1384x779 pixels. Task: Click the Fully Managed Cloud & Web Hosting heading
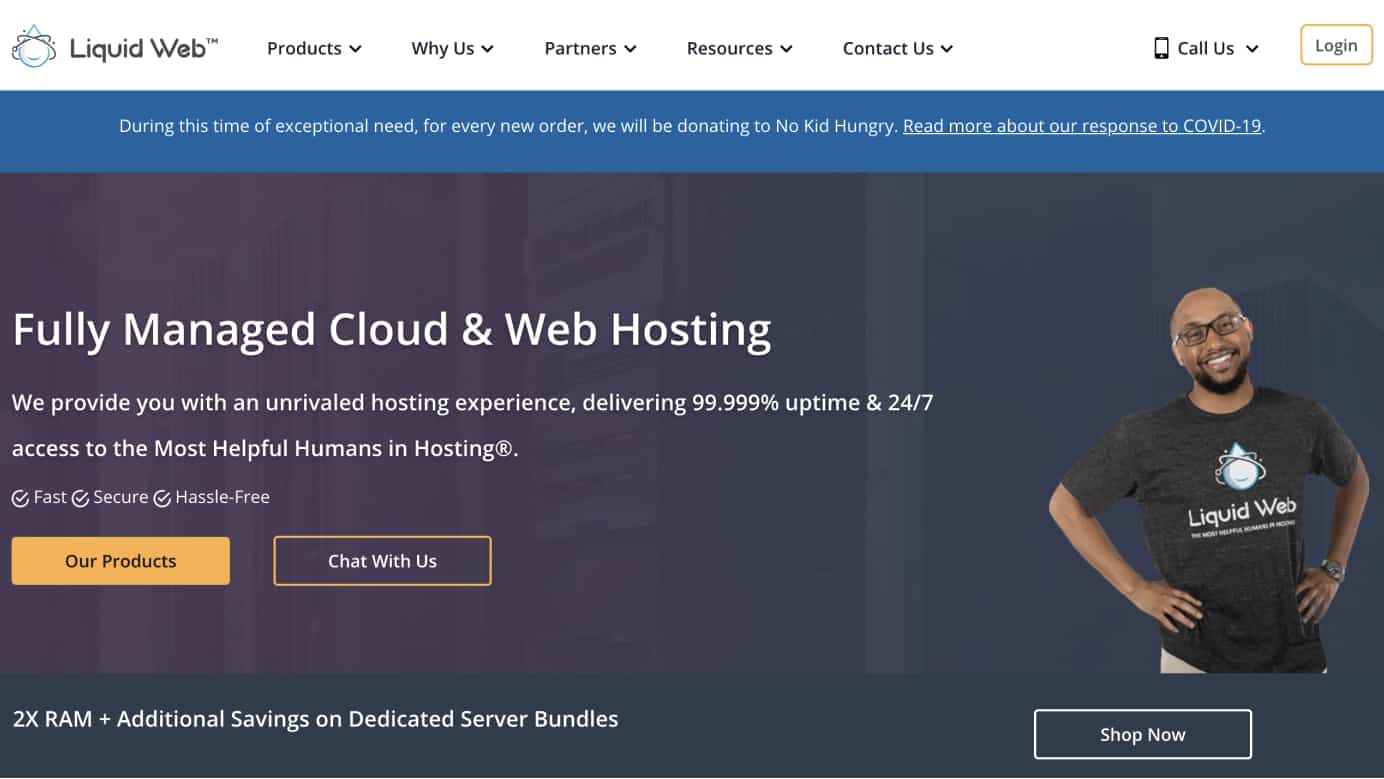392,330
